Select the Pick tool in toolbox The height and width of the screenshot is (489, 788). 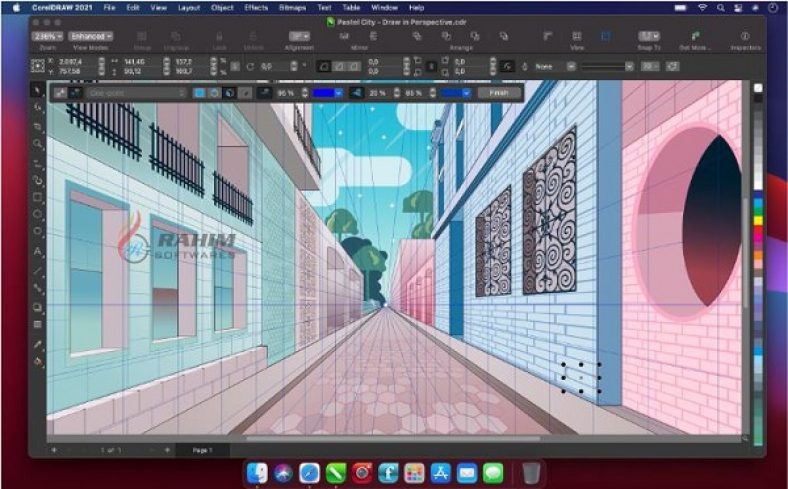click(x=38, y=91)
